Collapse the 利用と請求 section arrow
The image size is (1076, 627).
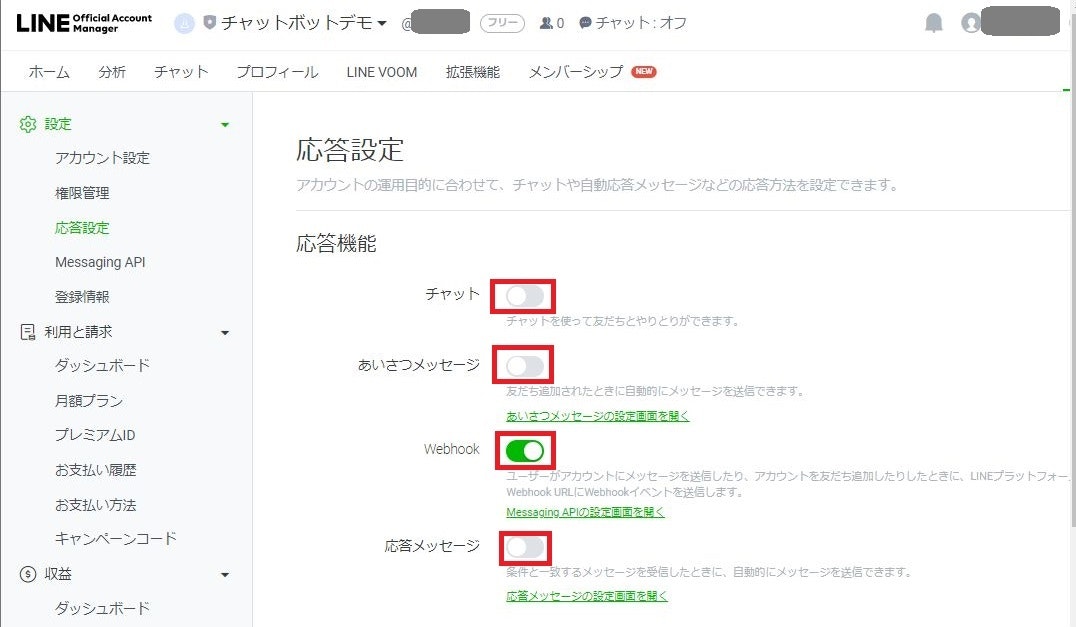click(x=224, y=333)
